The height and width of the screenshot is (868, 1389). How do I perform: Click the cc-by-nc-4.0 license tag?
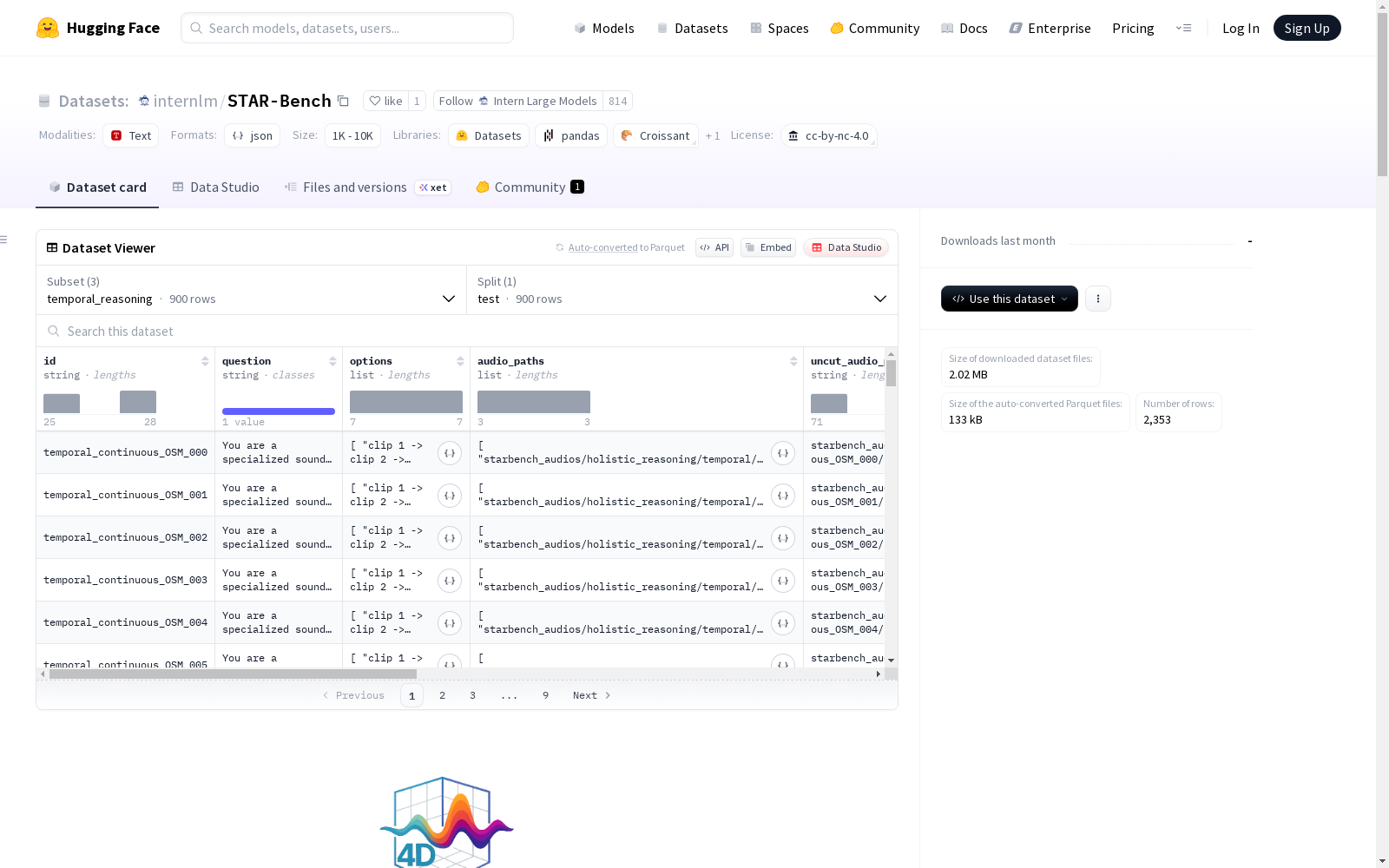pyautogui.click(x=828, y=135)
